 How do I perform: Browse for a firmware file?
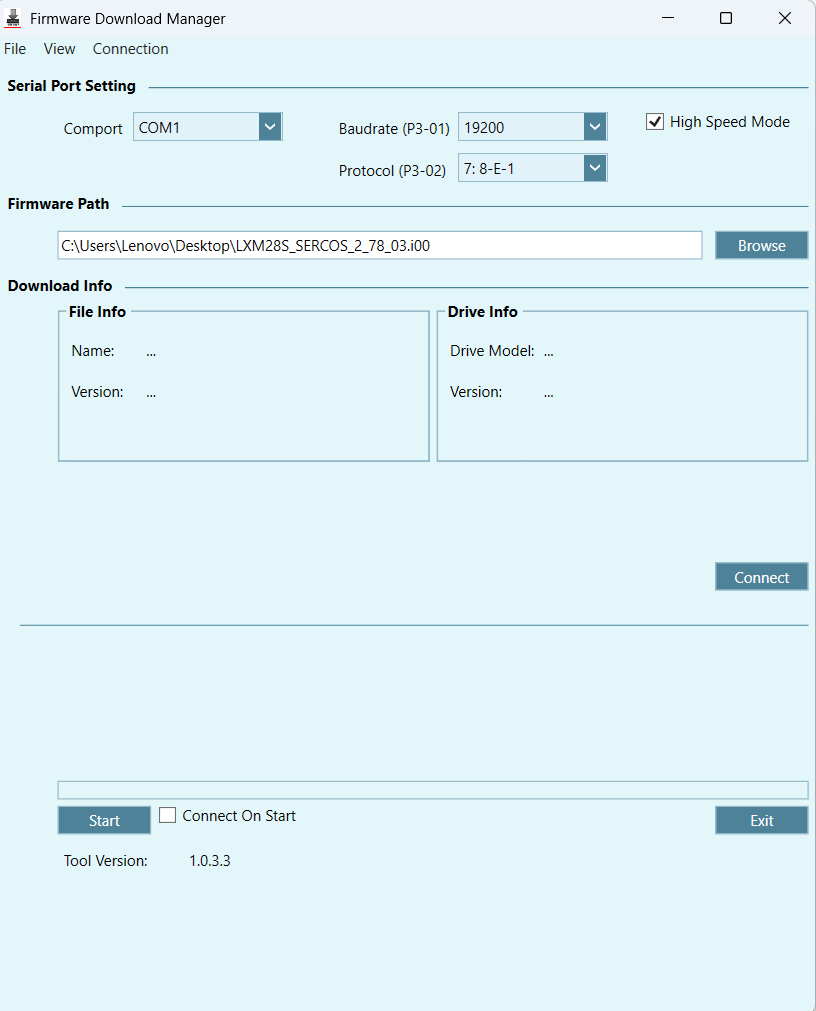[x=761, y=245]
